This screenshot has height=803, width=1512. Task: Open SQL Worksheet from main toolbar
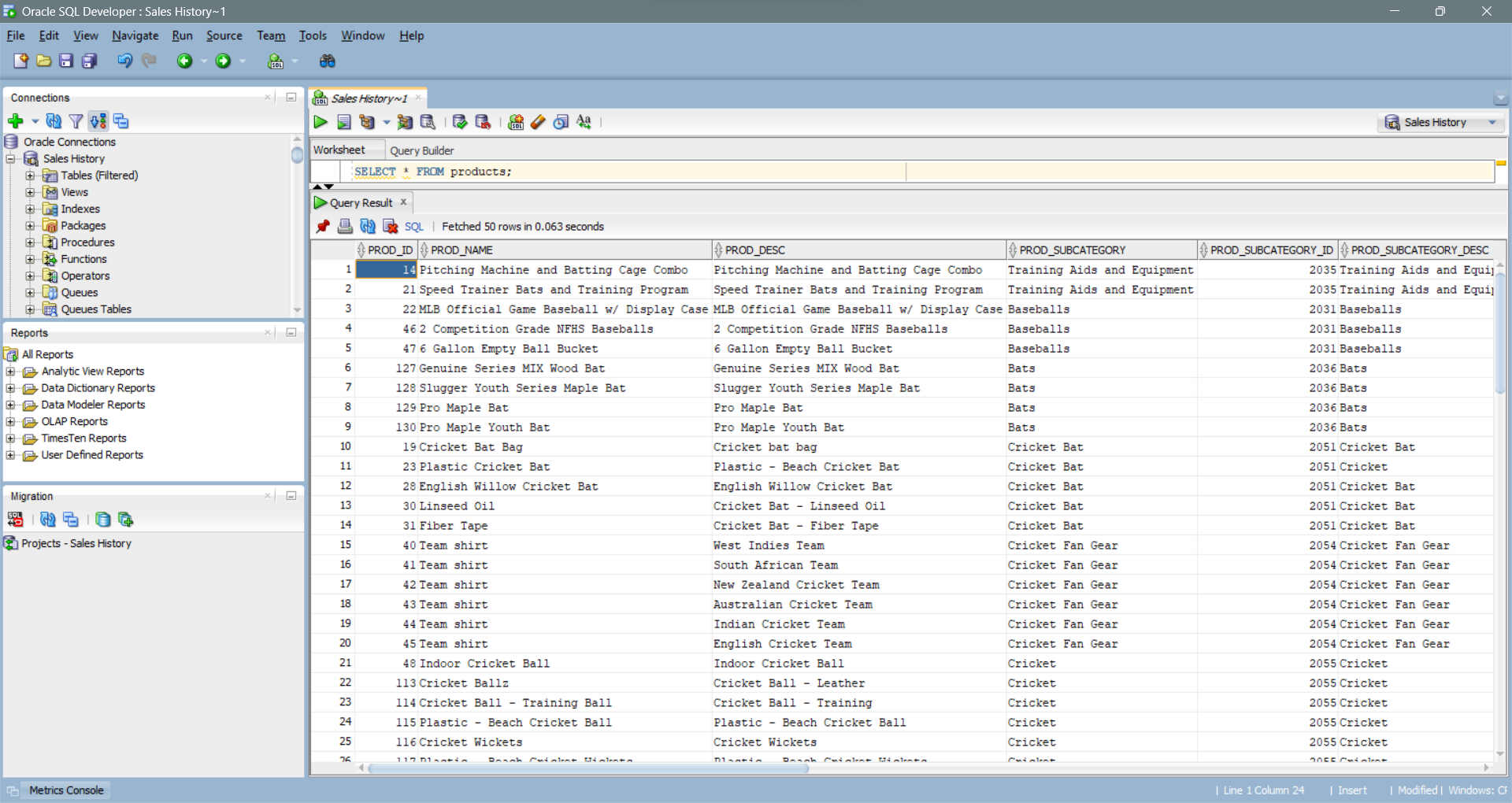tap(276, 61)
